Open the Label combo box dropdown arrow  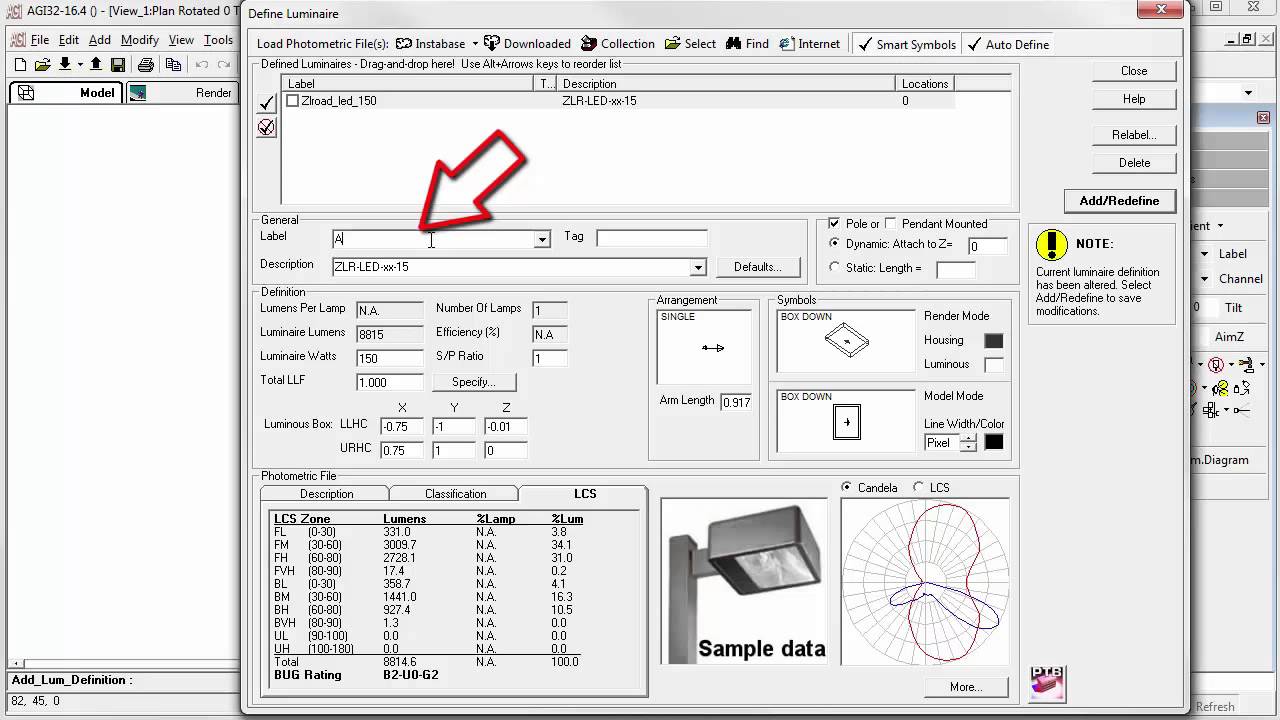[x=542, y=239]
